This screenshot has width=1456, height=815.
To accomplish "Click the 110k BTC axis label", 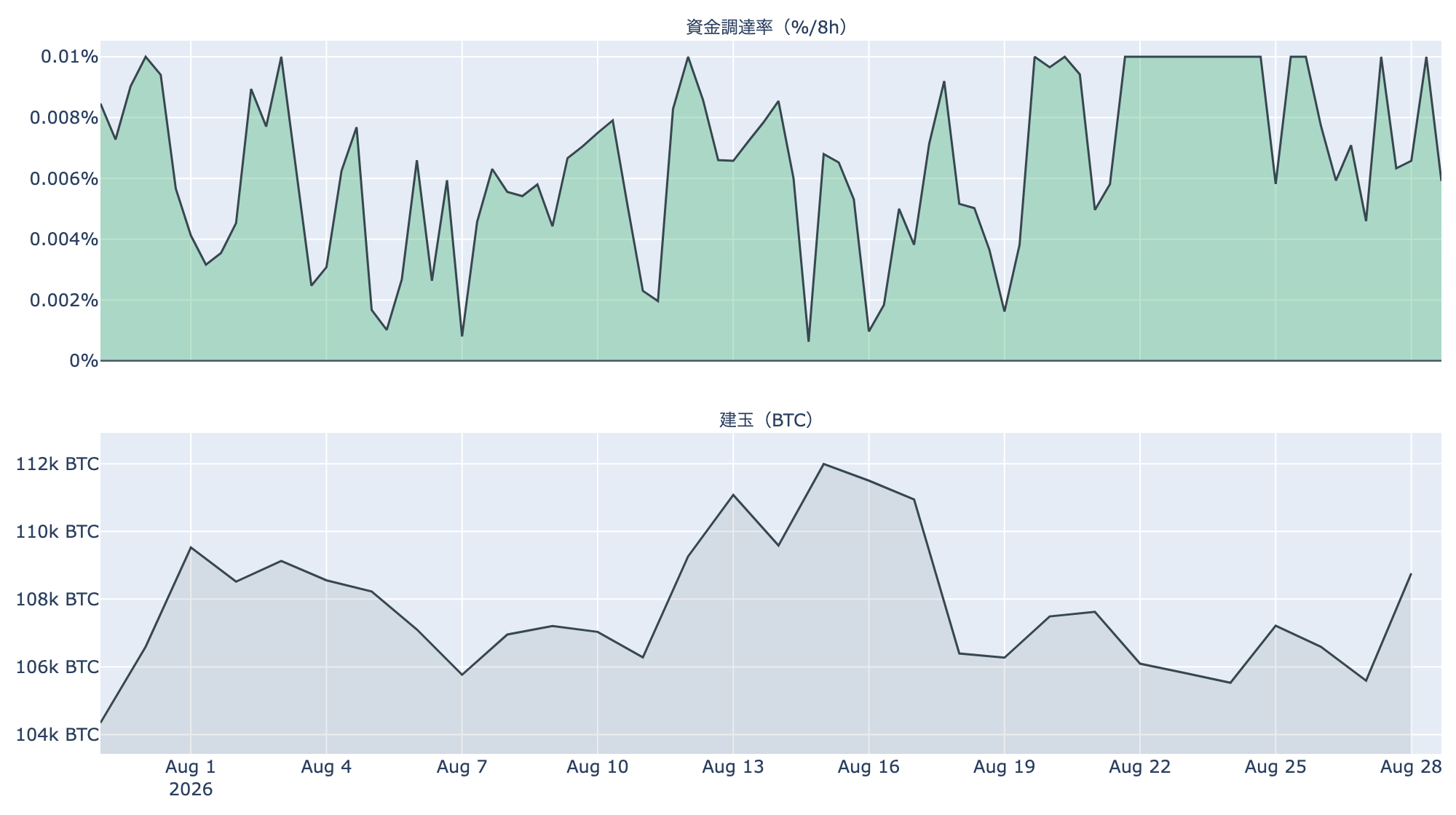I will click(x=58, y=532).
